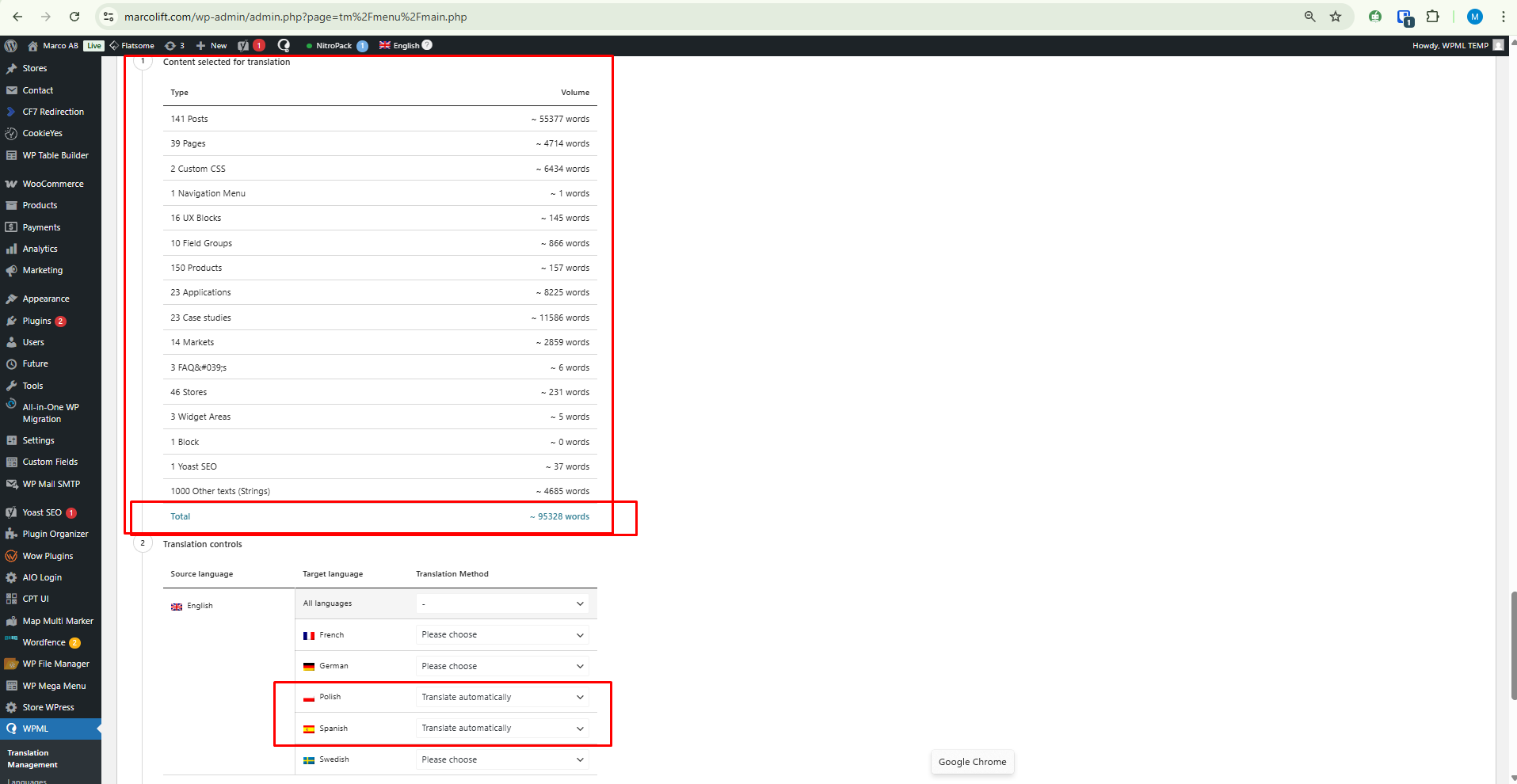Click the '16 UX Blocks' row label
This screenshot has width=1517, height=784.
(196, 218)
